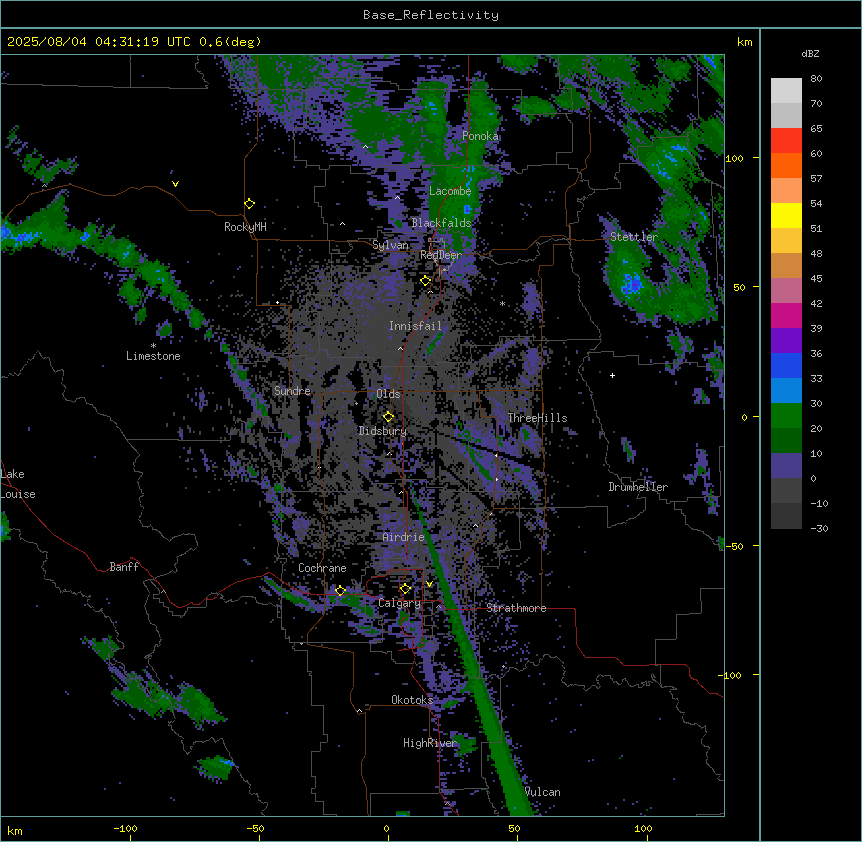862x842 pixels.
Task: Click the Ponoka label
Action: point(480,136)
